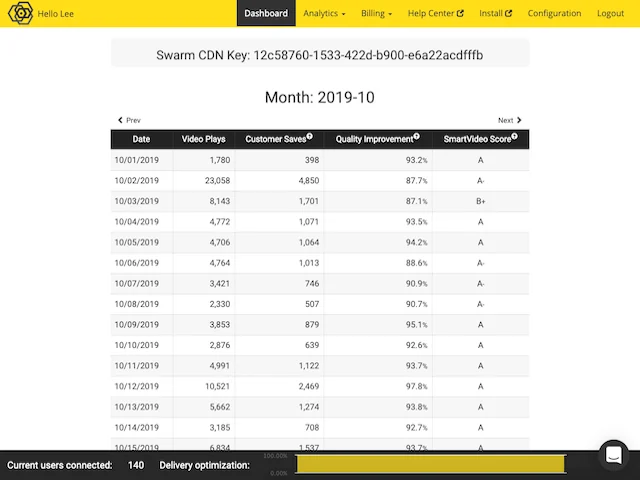Click the Customer Saves column header

point(279,139)
